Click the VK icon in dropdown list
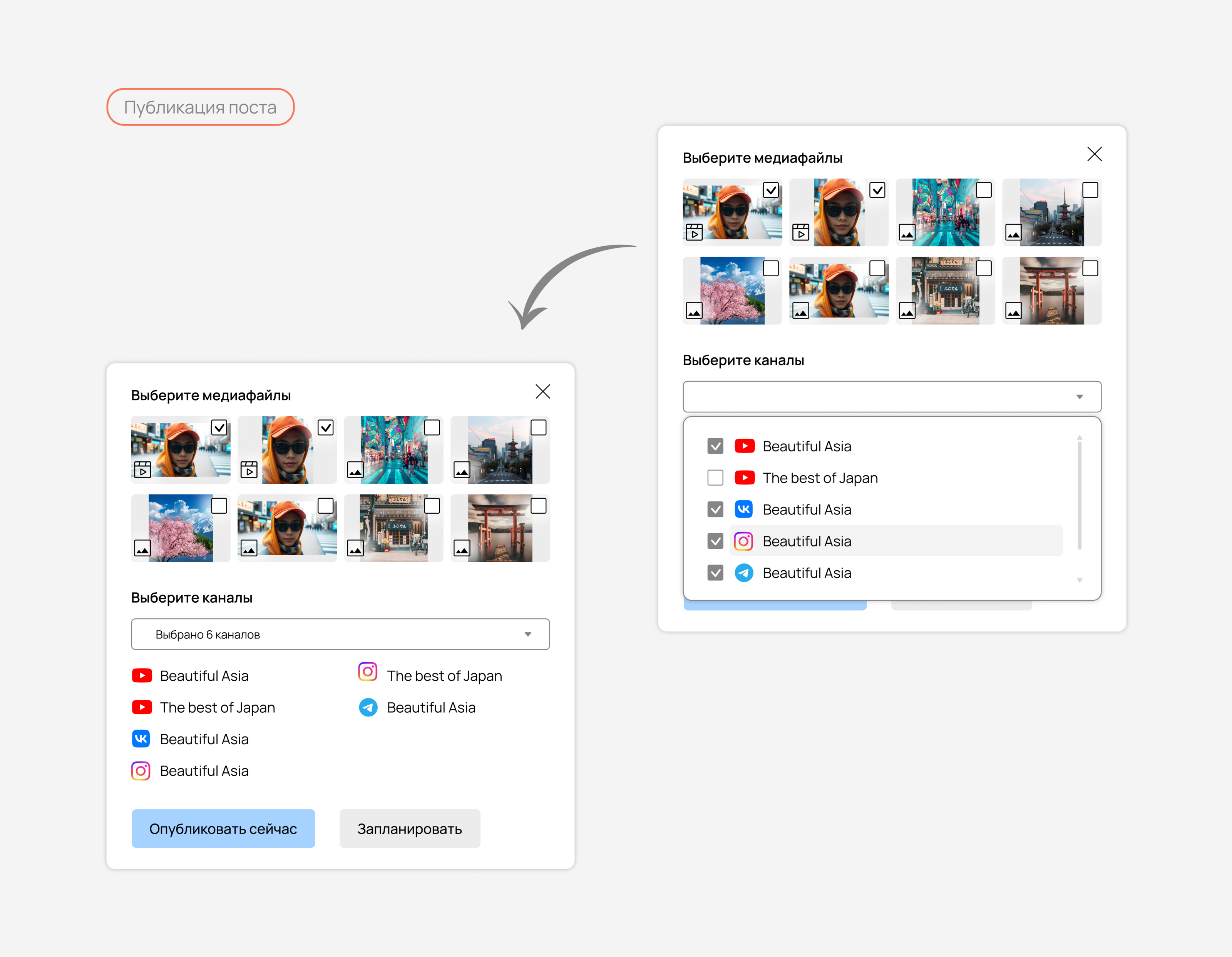 [743, 509]
